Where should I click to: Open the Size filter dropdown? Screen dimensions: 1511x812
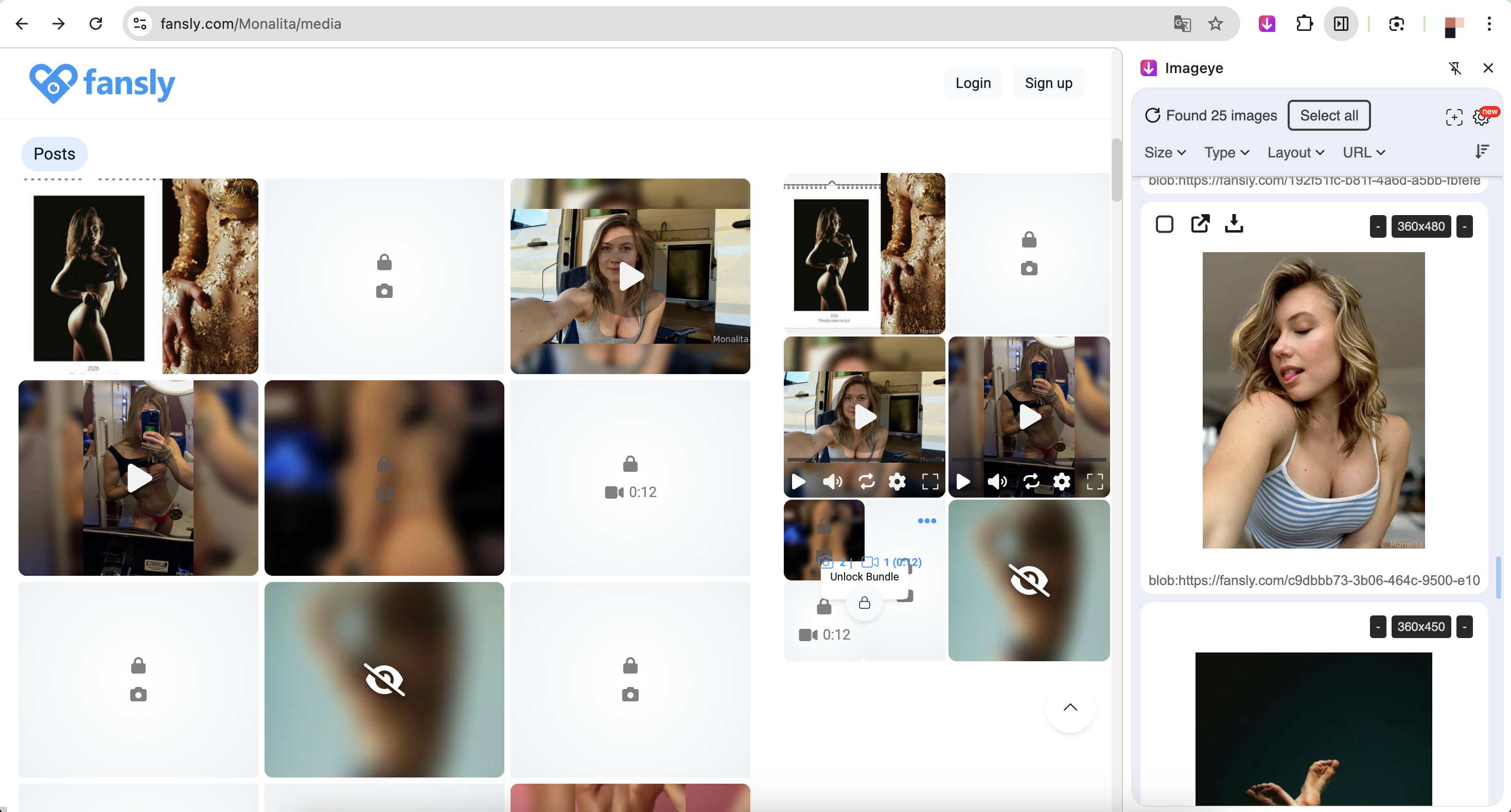coord(1165,152)
